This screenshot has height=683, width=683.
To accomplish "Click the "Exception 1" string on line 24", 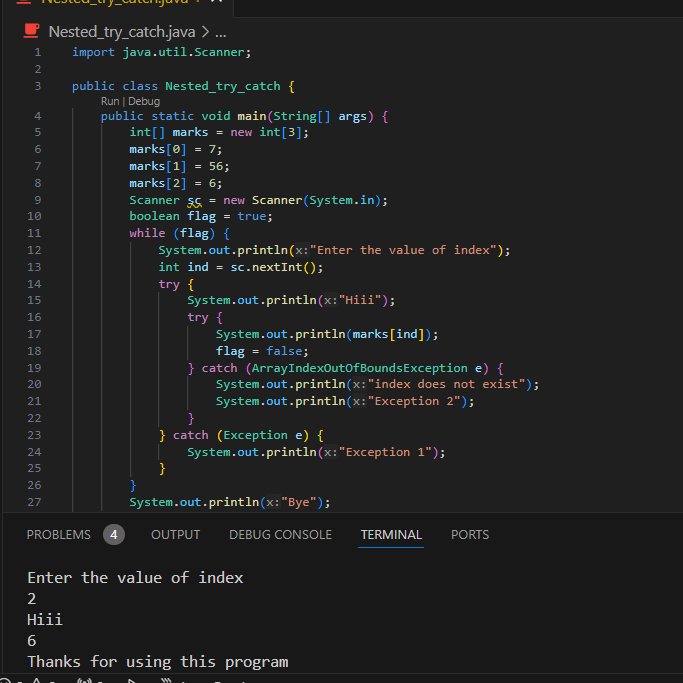I will pos(385,452).
